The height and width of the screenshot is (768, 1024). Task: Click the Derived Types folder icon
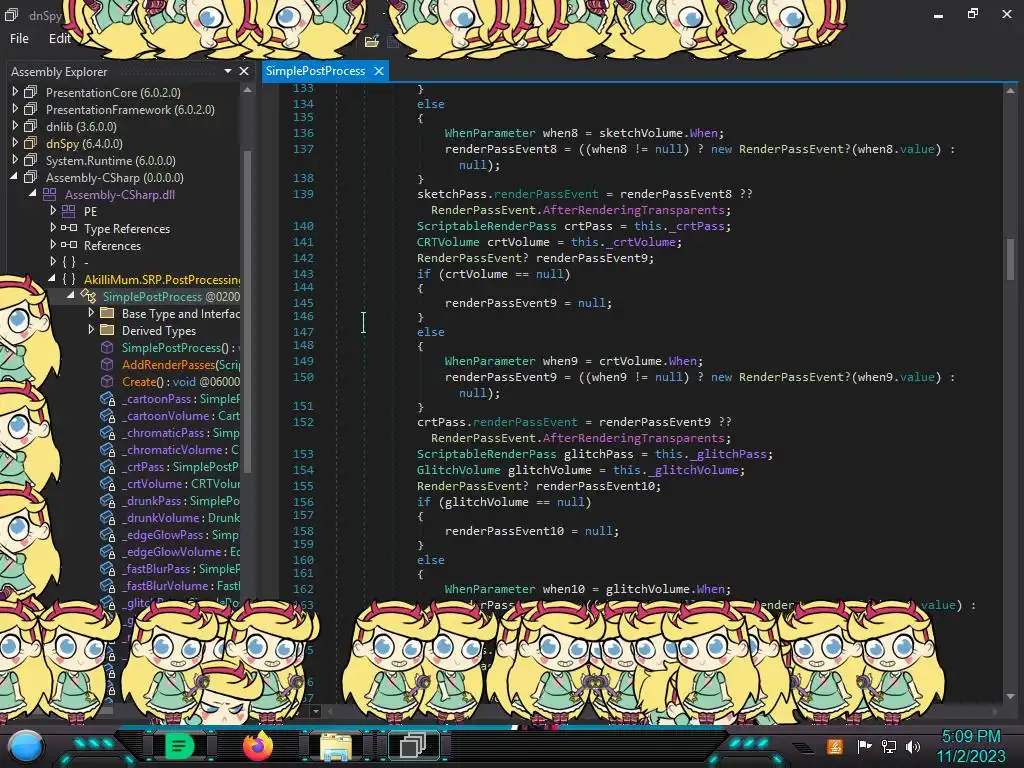click(x=107, y=330)
